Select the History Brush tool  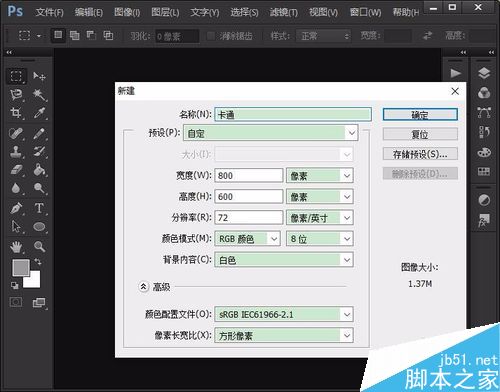39,152
